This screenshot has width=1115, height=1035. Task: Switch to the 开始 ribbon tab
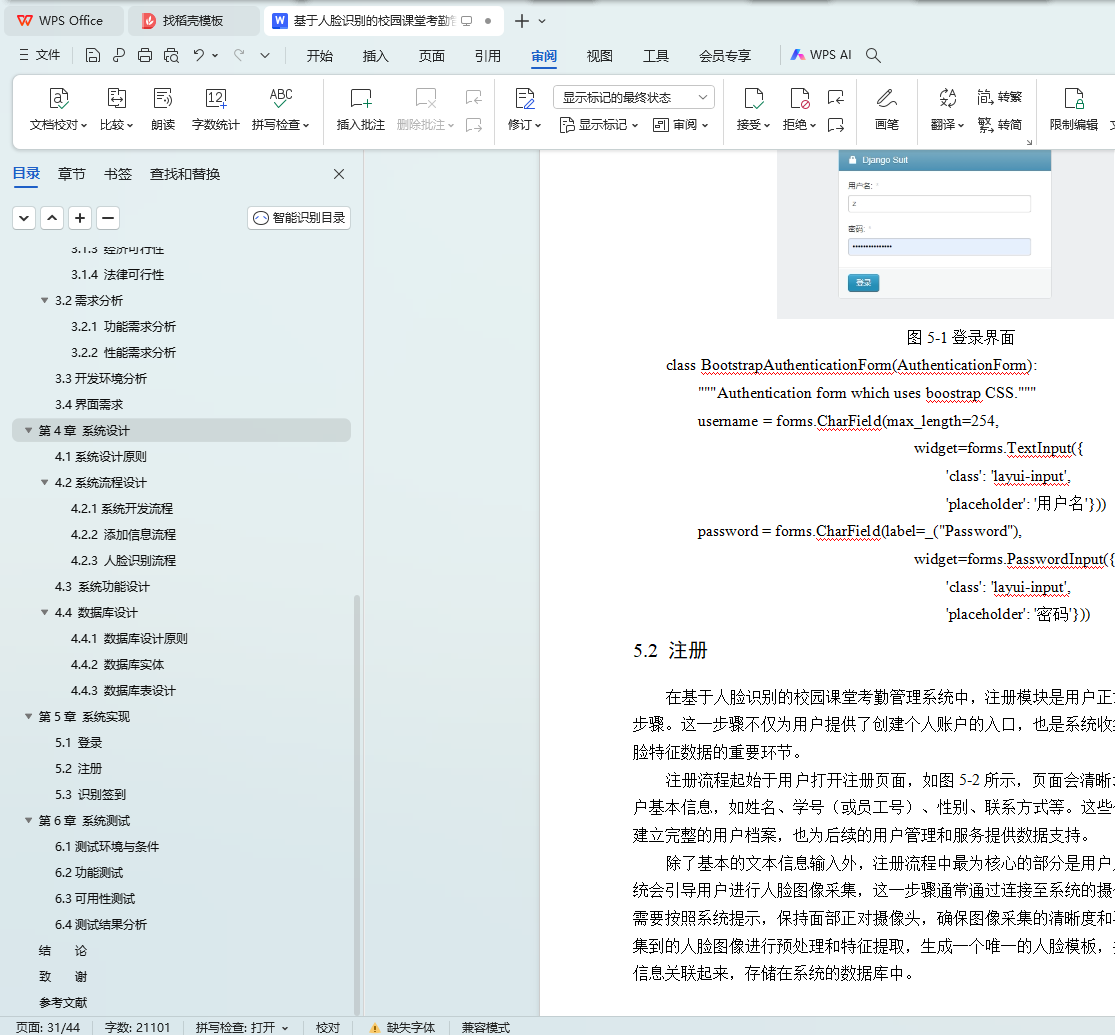click(x=319, y=55)
